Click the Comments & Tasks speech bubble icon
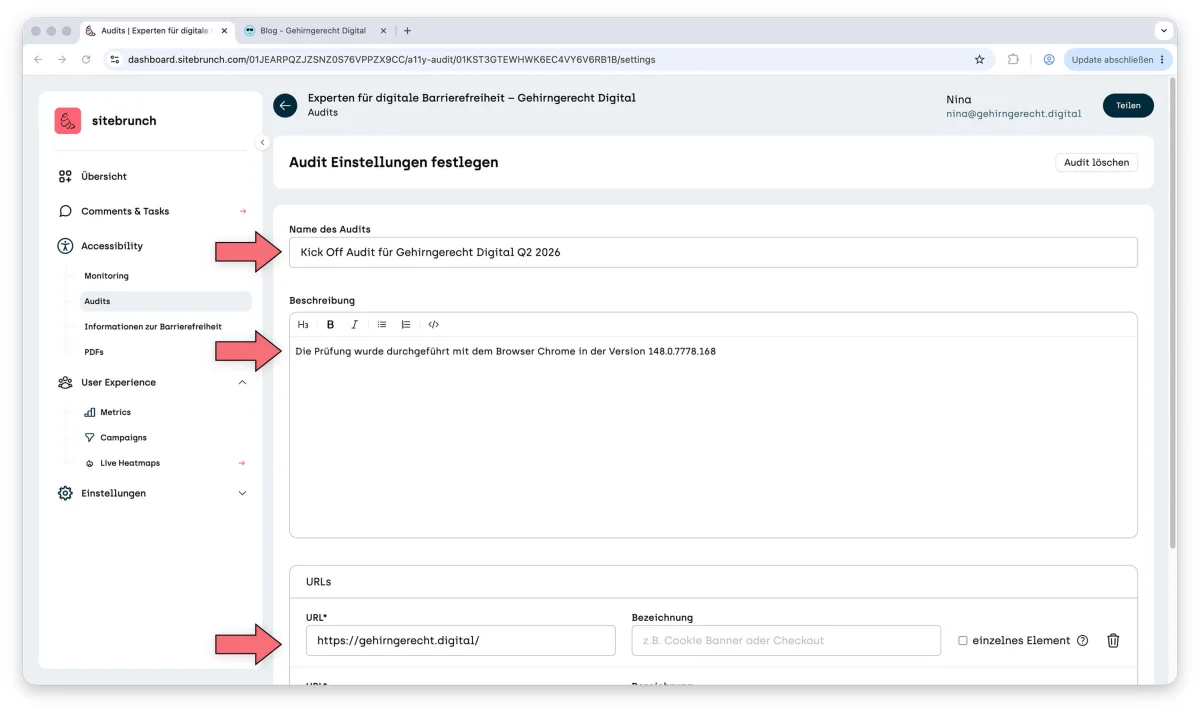This screenshot has height=713, width=1200. (x=65, y=211)
